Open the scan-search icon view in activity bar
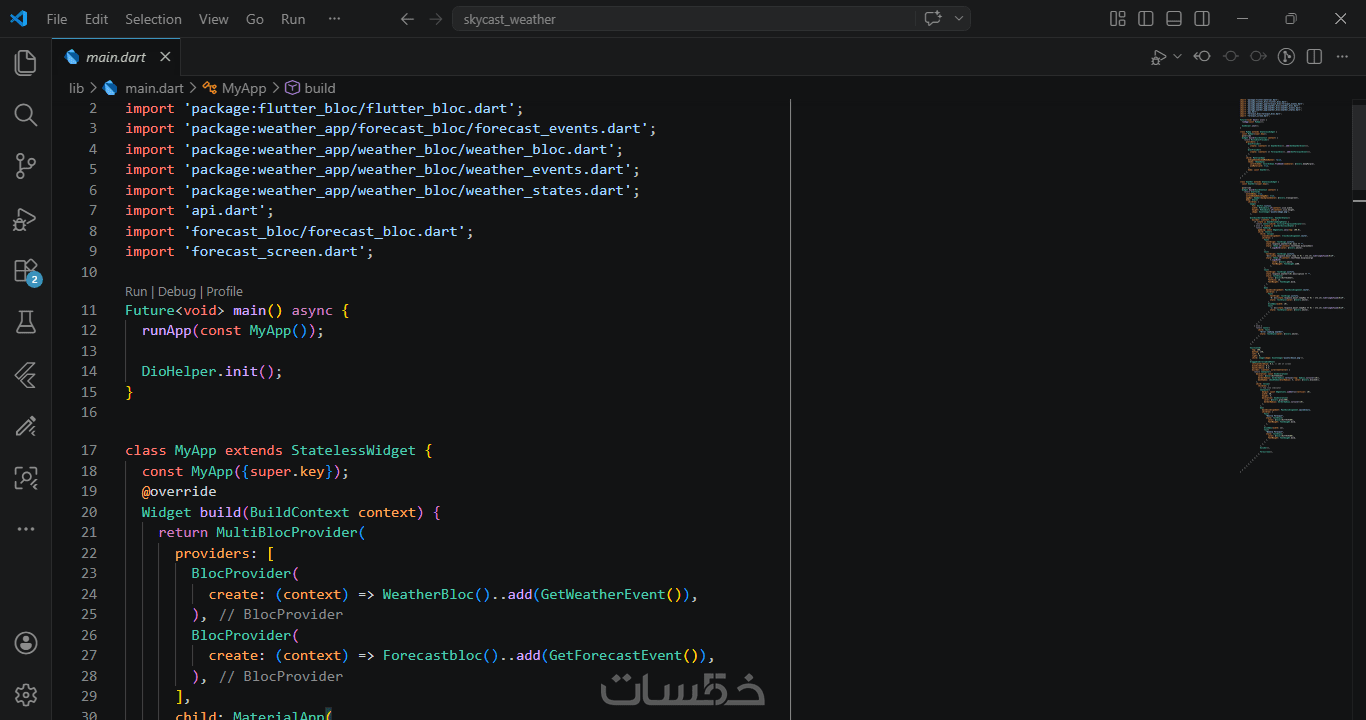 point(26,478)
